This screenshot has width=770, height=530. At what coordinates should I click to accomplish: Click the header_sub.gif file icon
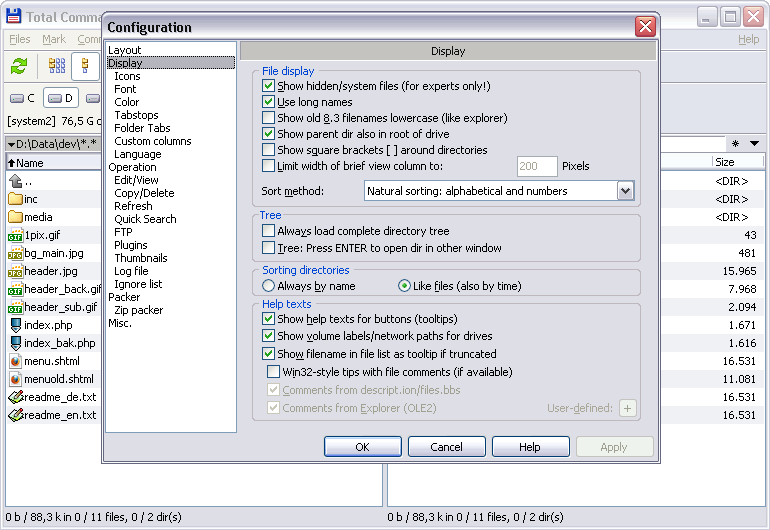tap(16, 307)
